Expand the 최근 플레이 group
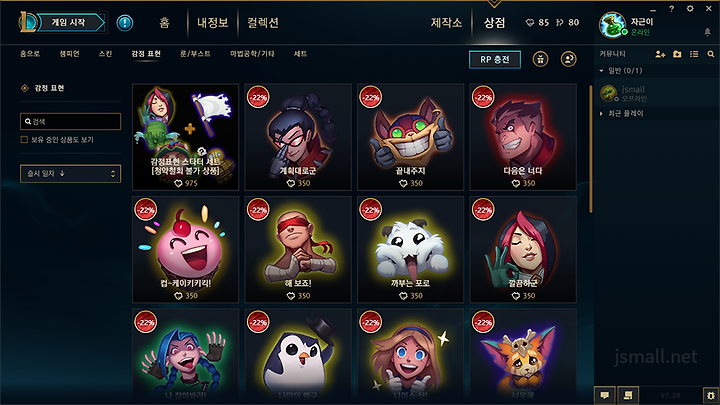The width and height of the screenshot is (720, 405). point(602,113)
